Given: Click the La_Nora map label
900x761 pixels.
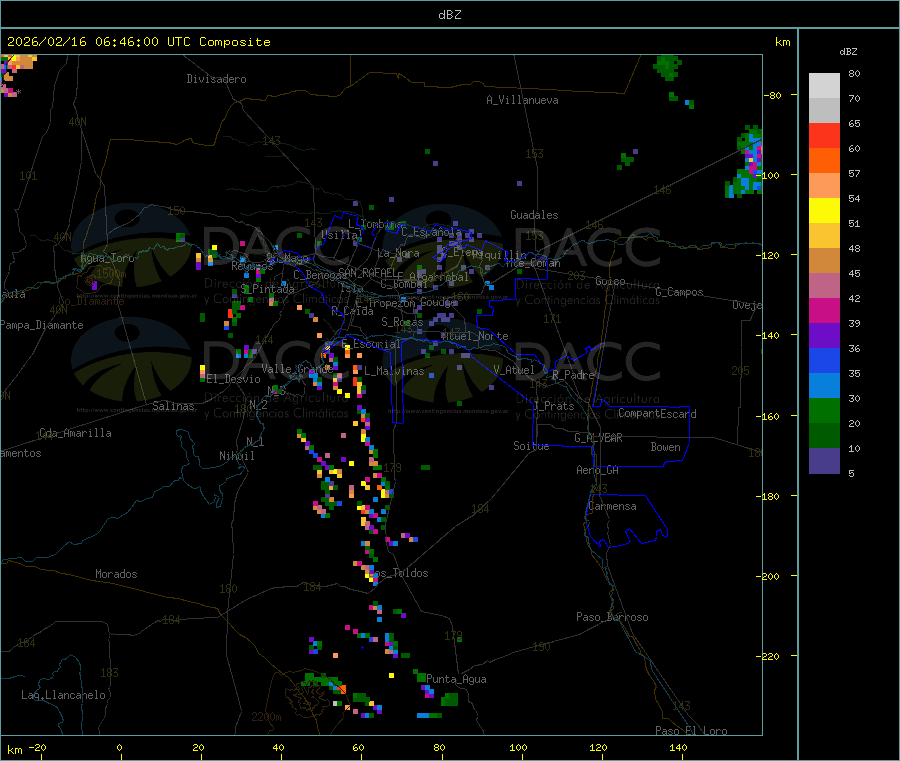Looking at the screenshot, I should click(x=398, y=253).
